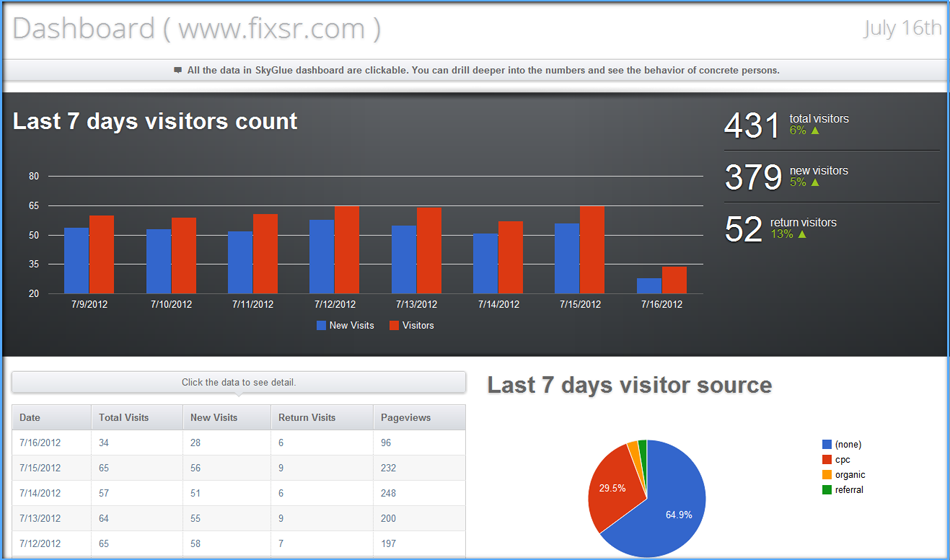Viewport: 950px width, 560px height.
Task: Click the red cpc legend swatch
Action: 826,459
